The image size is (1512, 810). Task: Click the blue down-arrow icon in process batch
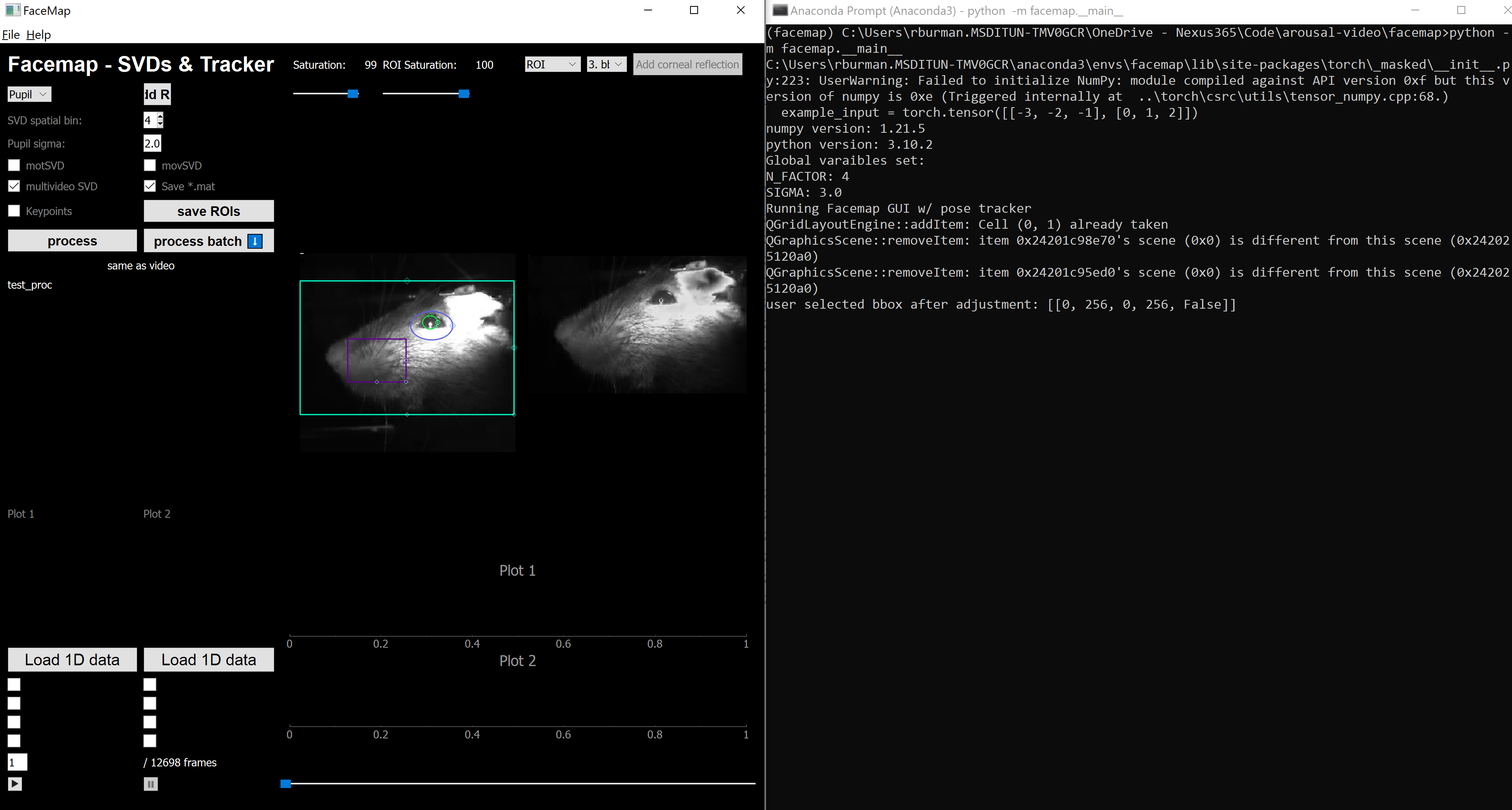(255, 241)
